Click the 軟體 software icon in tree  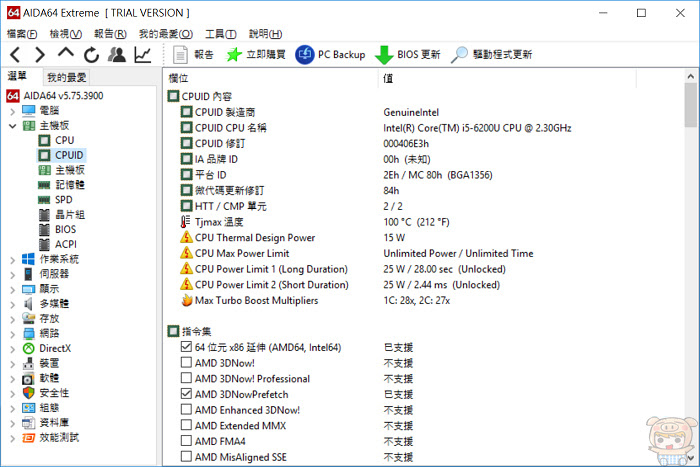point(28,378)
